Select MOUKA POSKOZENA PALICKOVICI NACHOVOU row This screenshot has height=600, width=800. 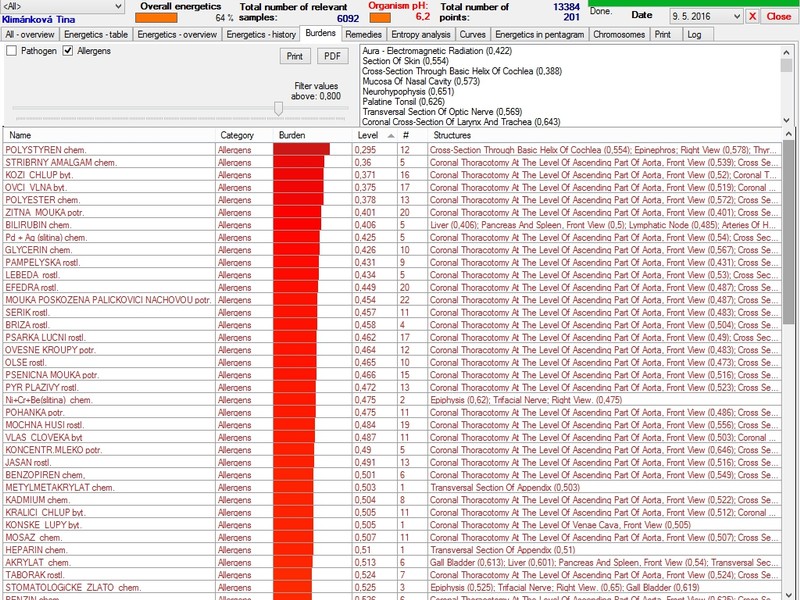pyautogui.click(x=392, y=300)
